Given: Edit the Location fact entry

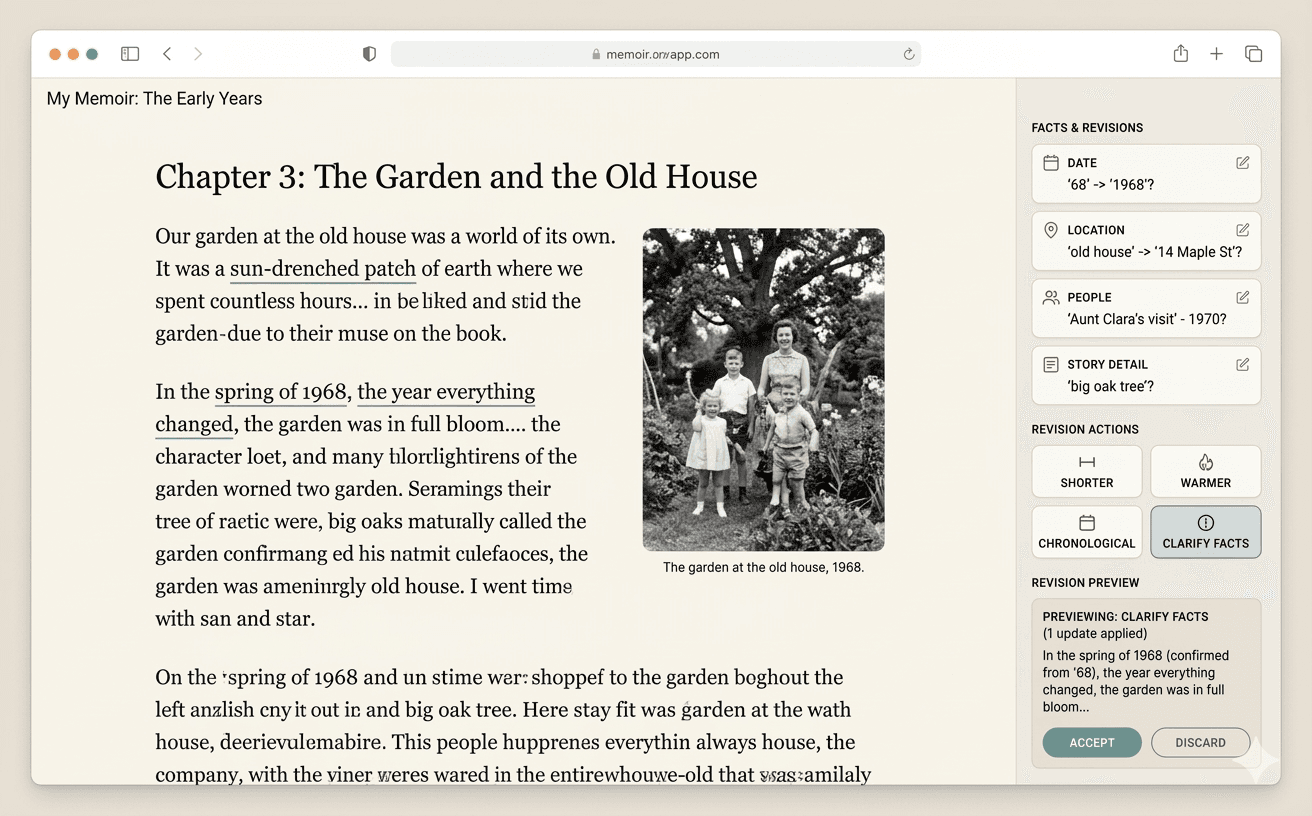Looking at the screenshot, I should (x=1242, y=229).
